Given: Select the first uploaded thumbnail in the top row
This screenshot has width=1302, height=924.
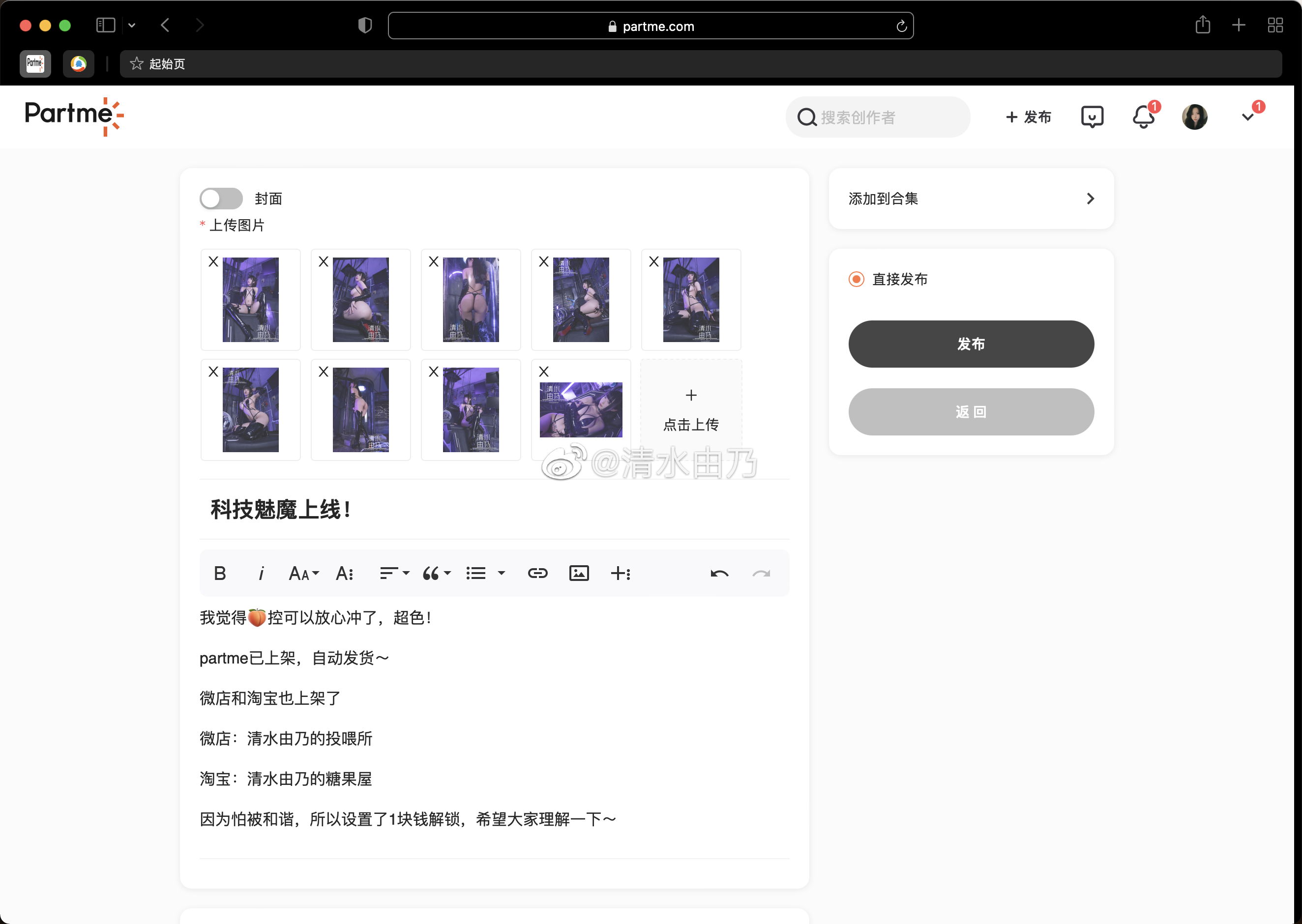Looking at the screenshot, I should tap(250, 300).
